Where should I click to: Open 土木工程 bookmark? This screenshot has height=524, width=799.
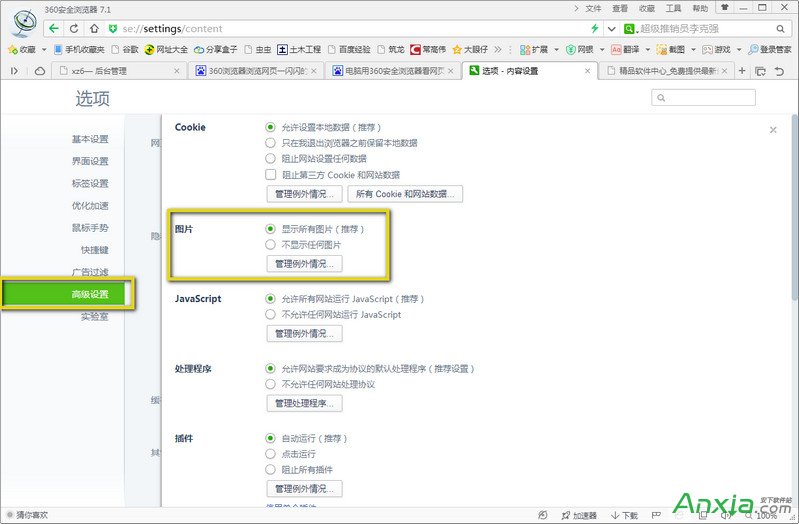point(299,49)
